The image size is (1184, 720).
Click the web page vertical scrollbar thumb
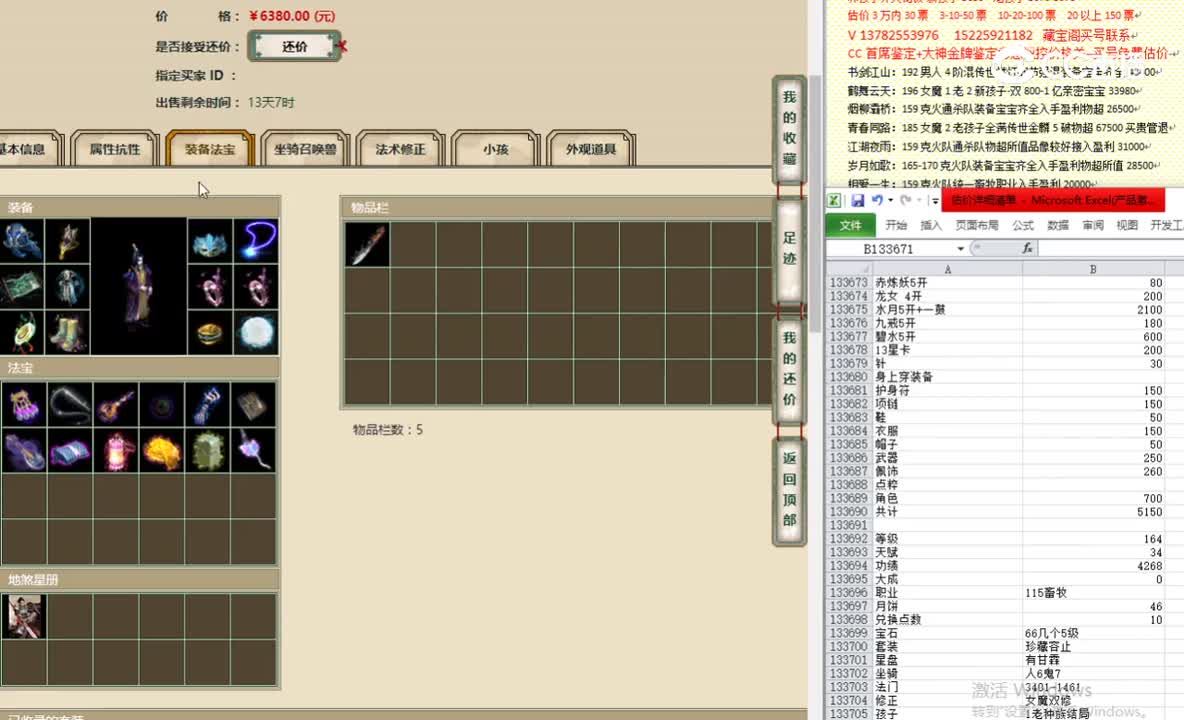pos(815,204)
